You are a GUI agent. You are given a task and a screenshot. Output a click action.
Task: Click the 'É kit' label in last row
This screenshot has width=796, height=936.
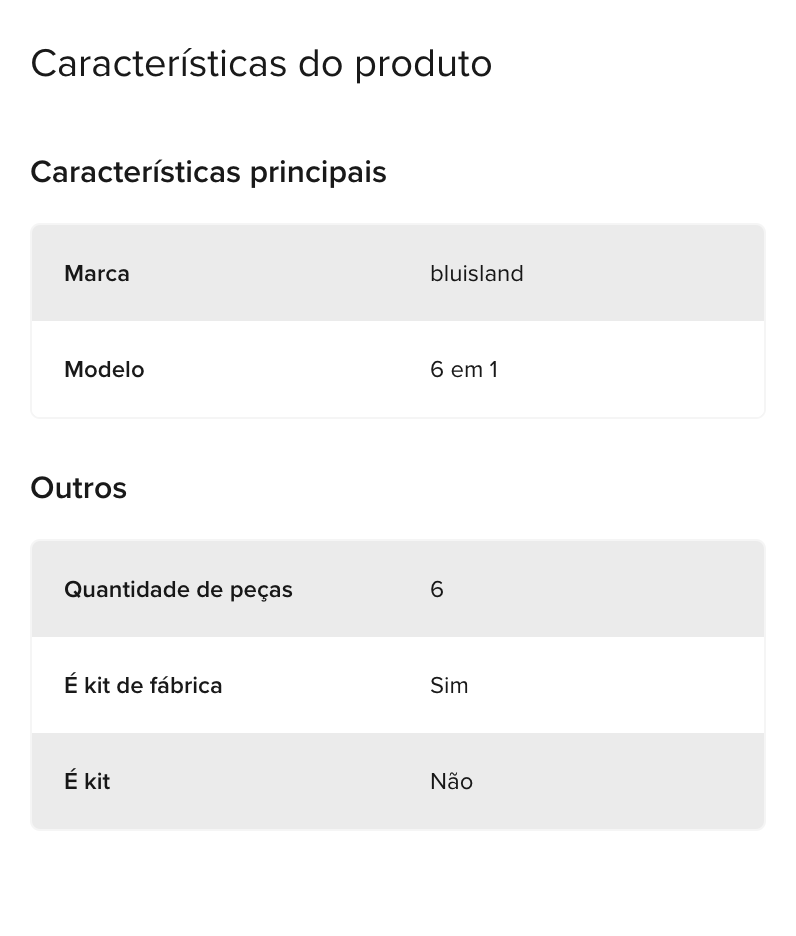point(87,781)
